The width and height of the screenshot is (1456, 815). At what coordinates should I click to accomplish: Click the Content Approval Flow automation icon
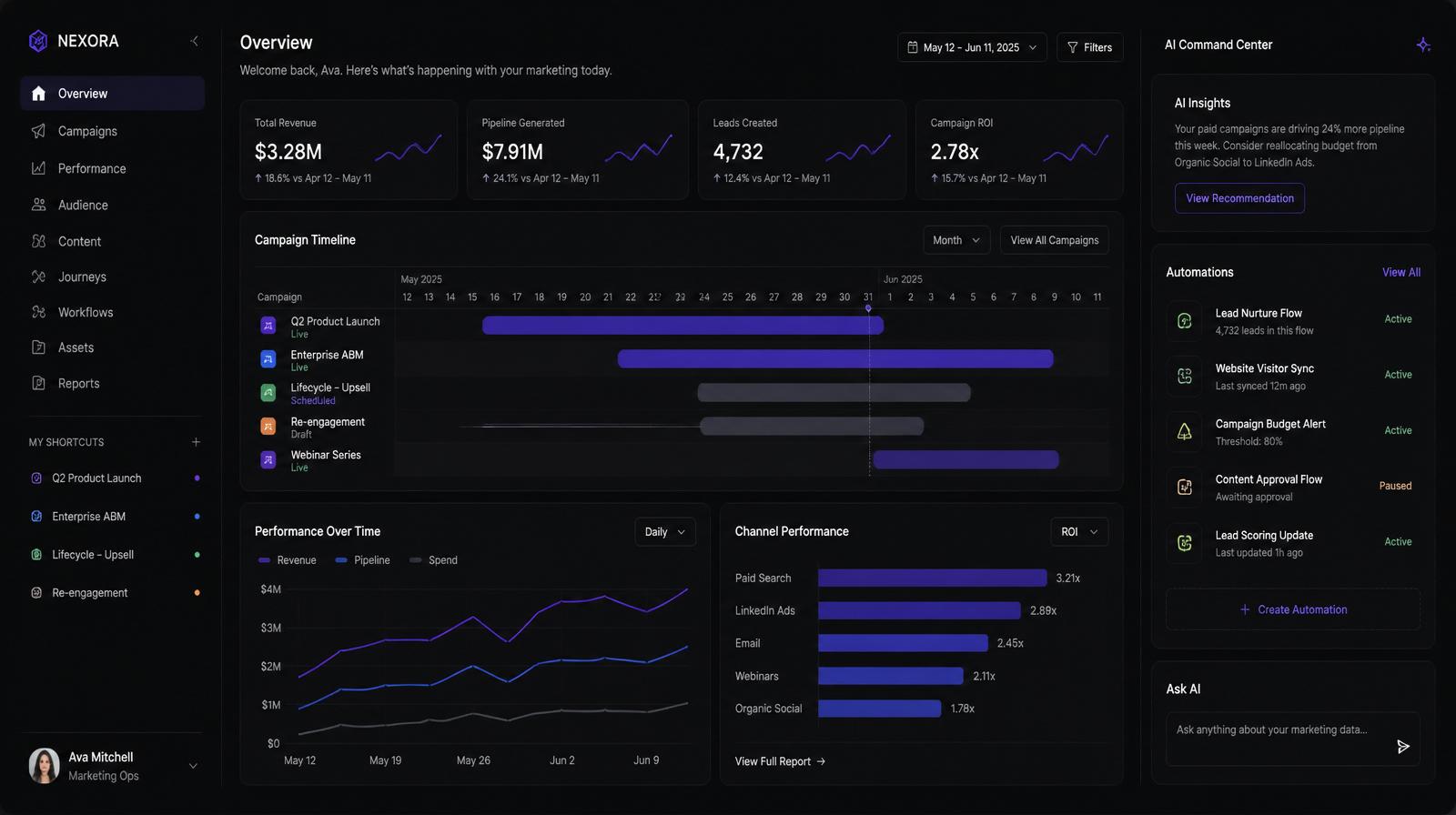click(1184, 487)
